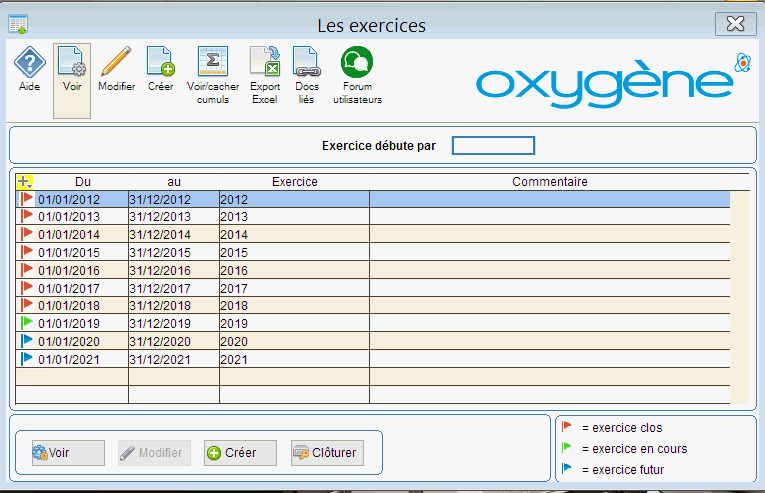Sort by the au column header
765x493 pixels.
click(x=174, y=182)
